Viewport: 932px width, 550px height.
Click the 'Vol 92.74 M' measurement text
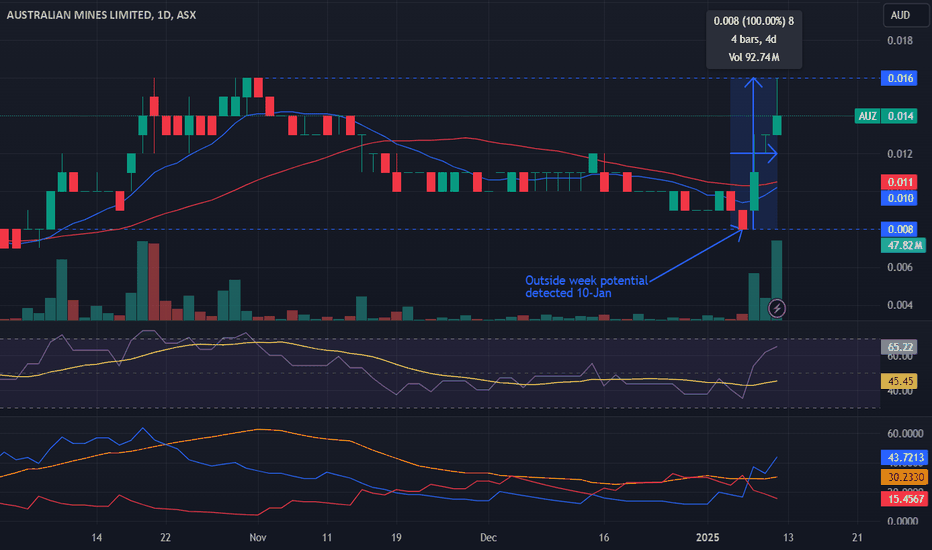click(754, 57)
